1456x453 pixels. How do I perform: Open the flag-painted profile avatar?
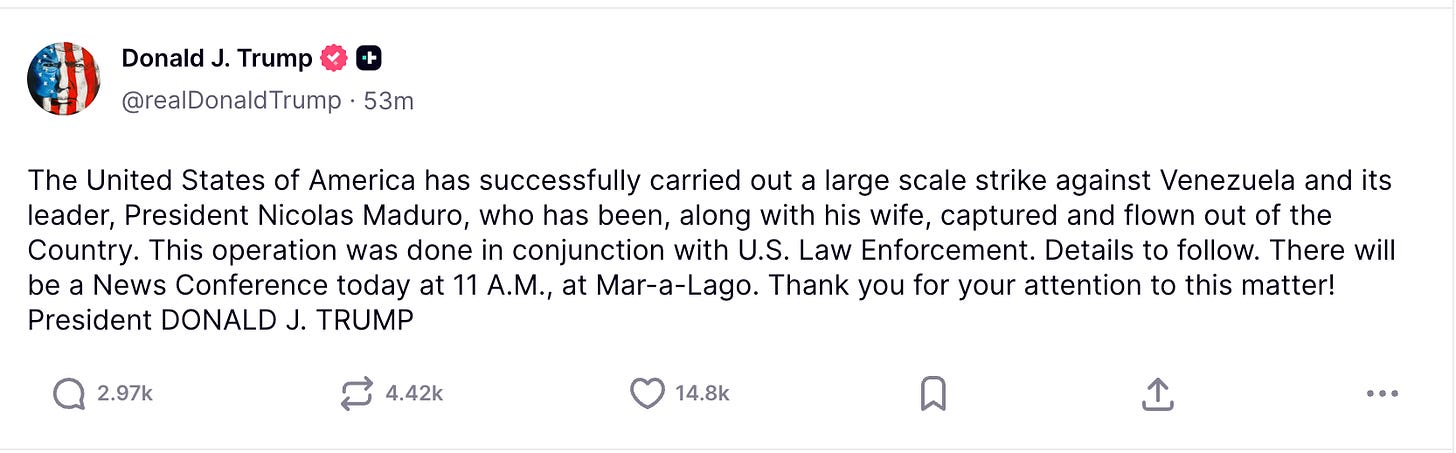pos(64,79)
